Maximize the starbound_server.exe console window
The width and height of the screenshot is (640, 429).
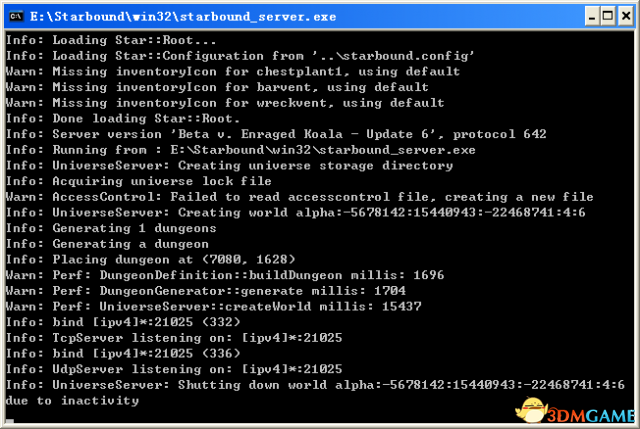(x=608, y=16)
